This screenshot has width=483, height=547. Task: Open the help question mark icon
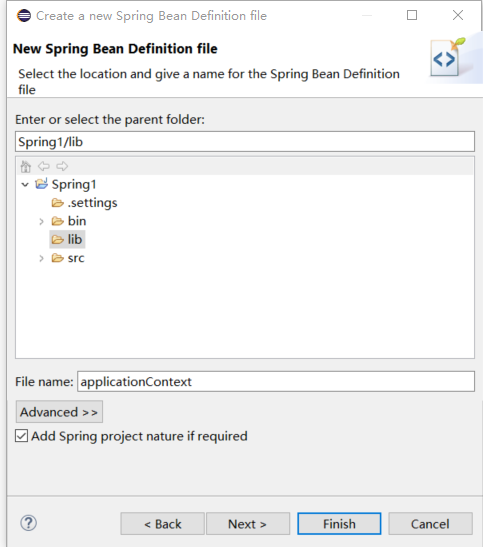(28, 523)
